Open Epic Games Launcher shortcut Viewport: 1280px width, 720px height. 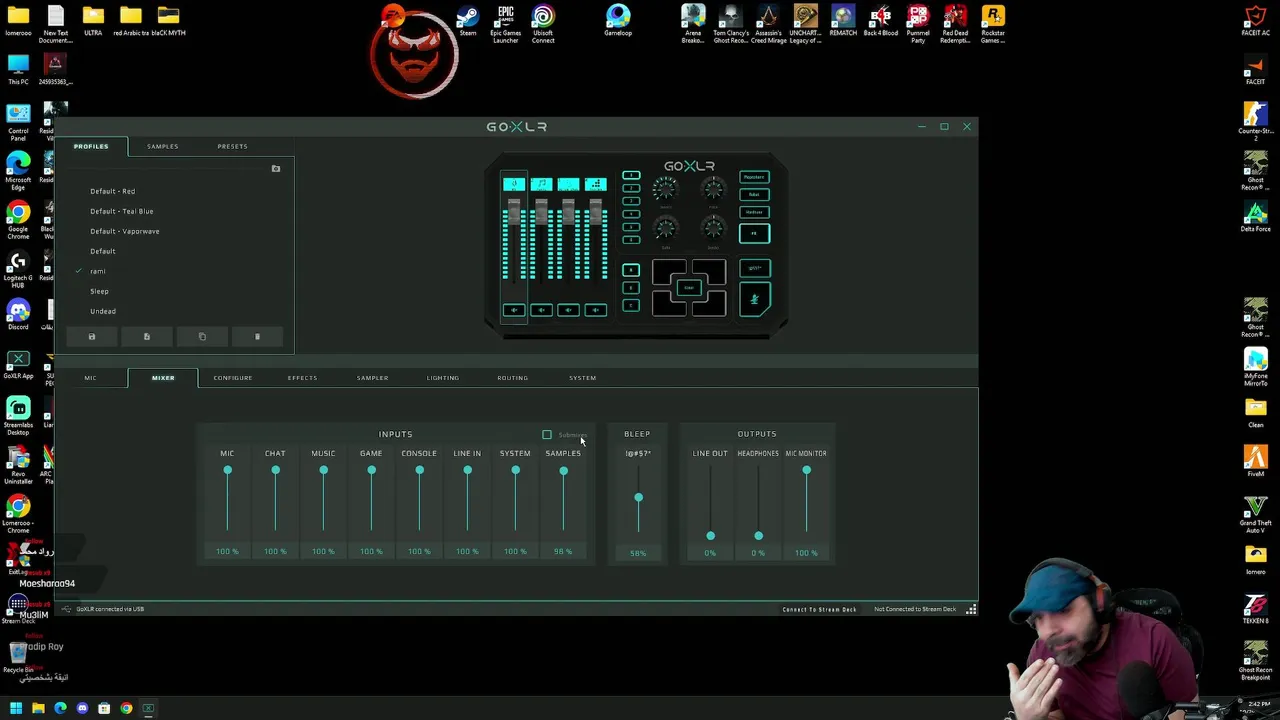coord(505,24)
